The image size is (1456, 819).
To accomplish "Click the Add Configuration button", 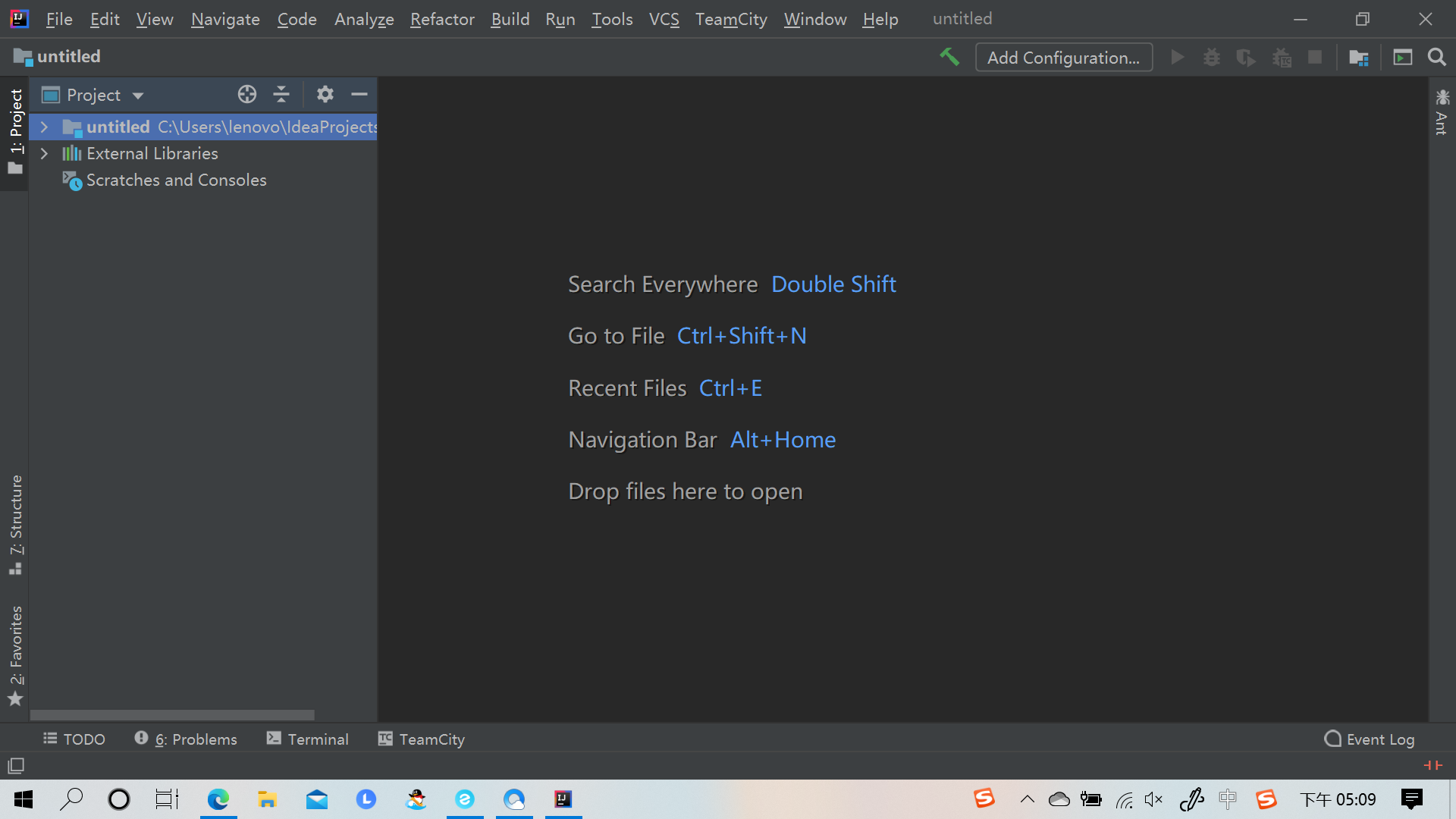I will (1063, 57).
